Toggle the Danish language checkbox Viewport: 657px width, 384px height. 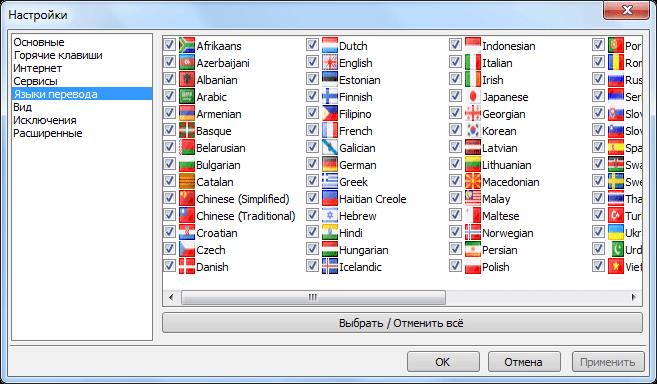[169, 265]
